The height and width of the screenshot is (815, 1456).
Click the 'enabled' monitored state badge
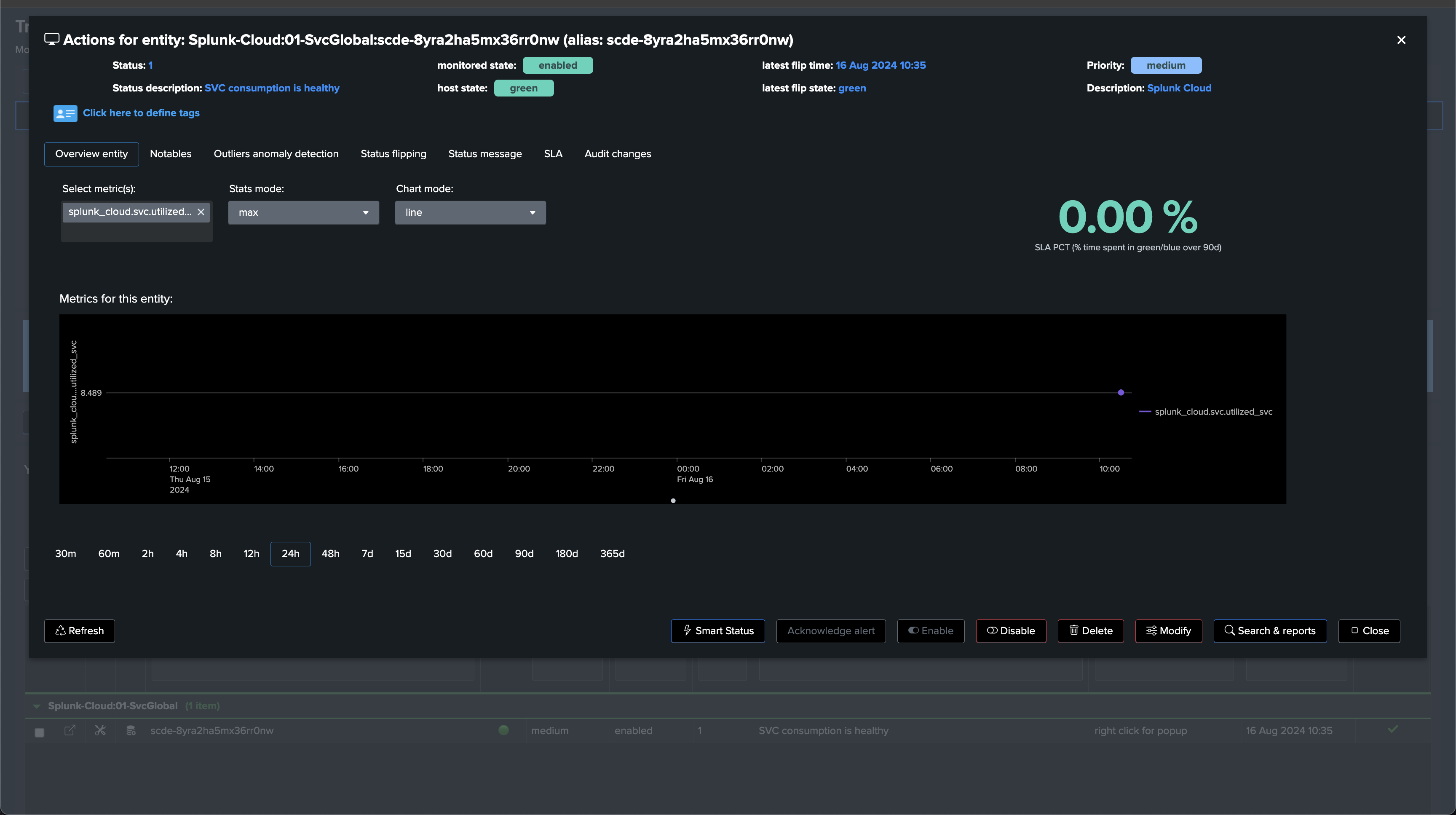[x=558, y=66]
